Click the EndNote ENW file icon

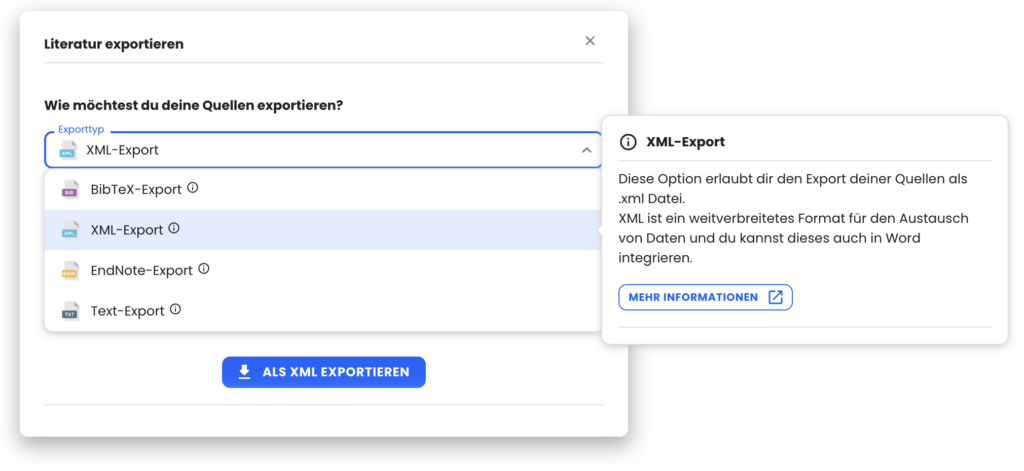pos(70,270)
